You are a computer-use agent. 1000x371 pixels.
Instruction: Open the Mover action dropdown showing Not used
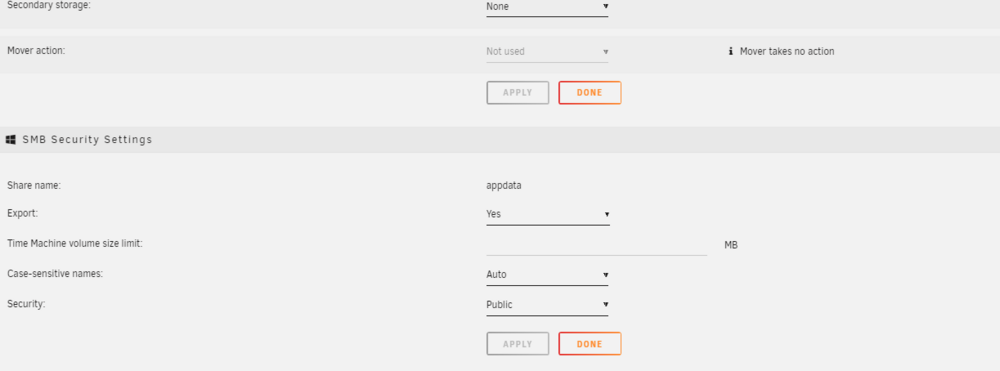pyautogui.click(x=547, y=52)
